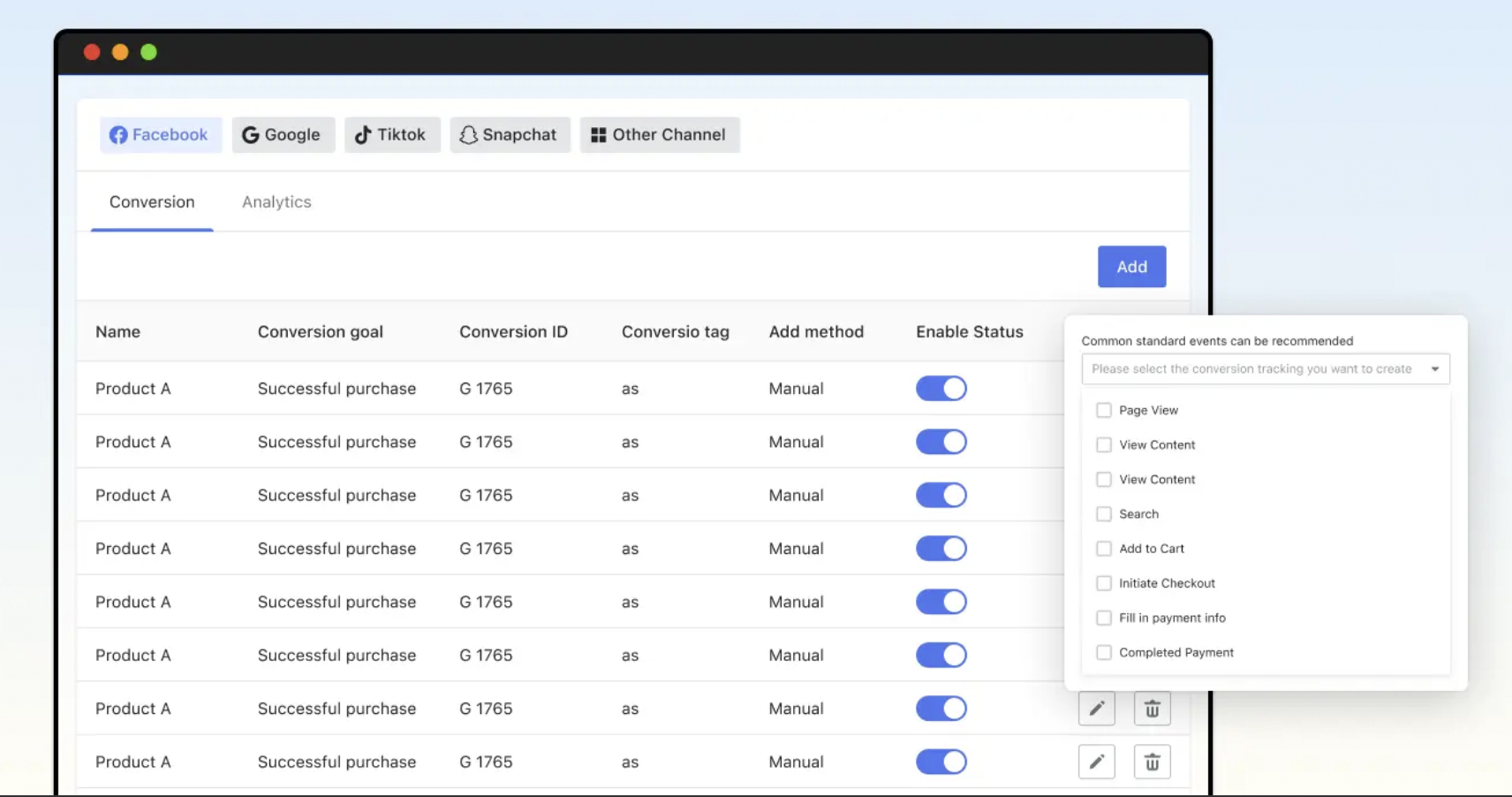The height and width of the screenshot is (797, 1512).
Task: Select the Search option in the events list
Action: (1138, 514)
